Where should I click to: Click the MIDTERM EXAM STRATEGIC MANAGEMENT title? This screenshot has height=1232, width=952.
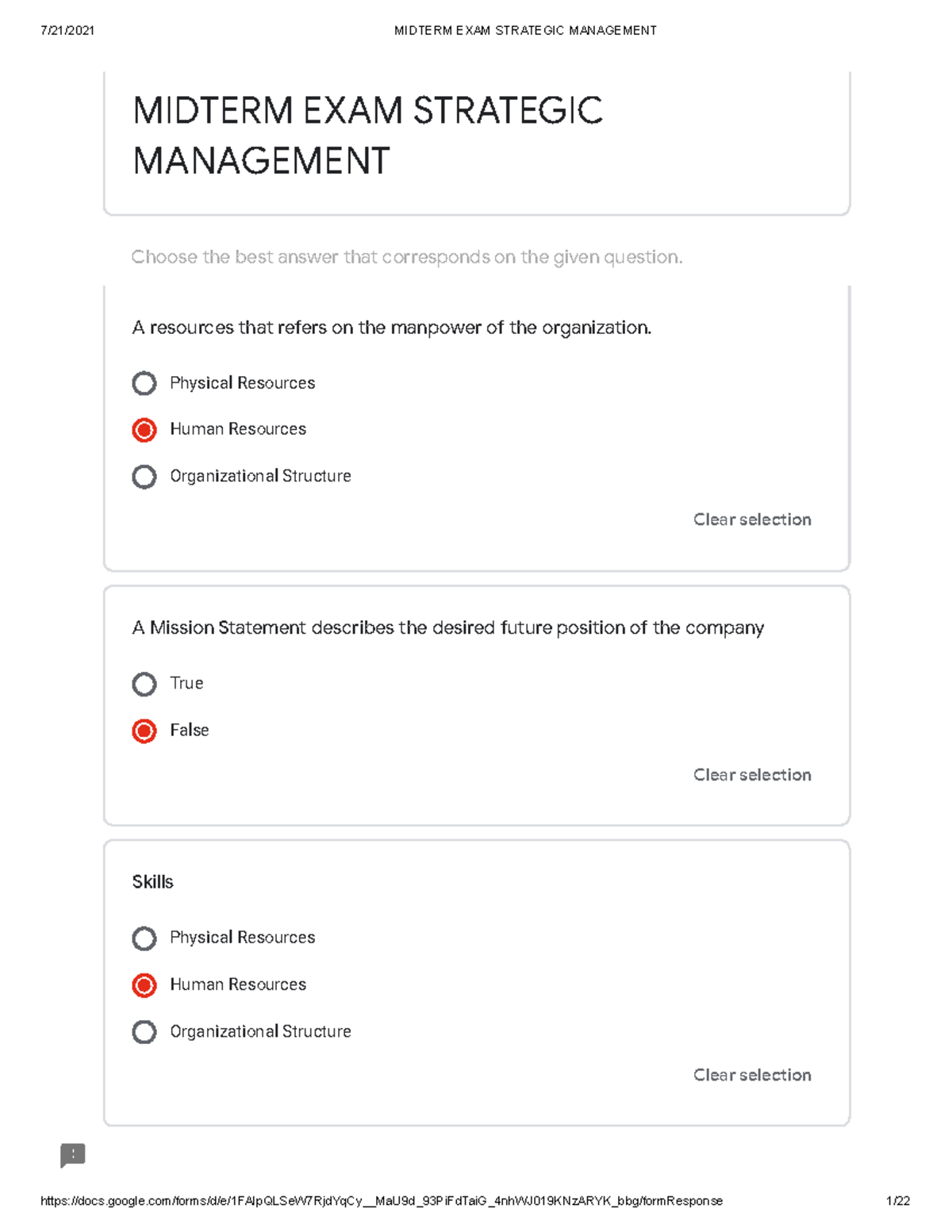[370, 135]
